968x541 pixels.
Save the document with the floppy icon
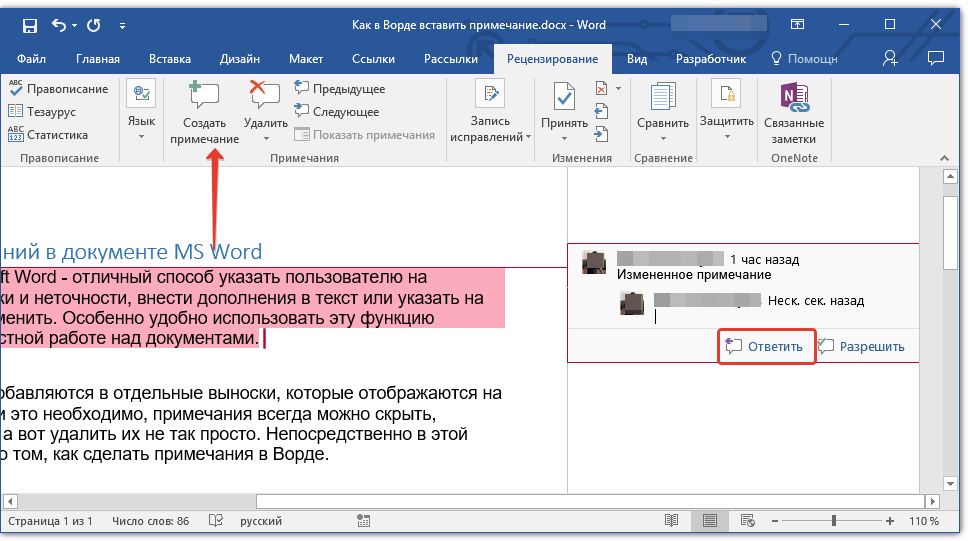(30, 25)
